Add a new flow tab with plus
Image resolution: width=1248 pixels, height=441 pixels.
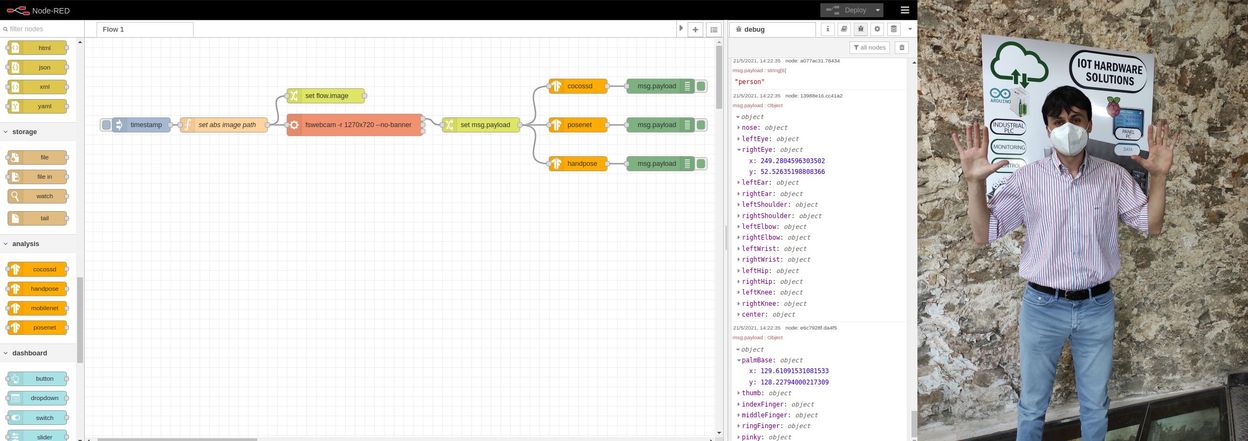point(695,30)
